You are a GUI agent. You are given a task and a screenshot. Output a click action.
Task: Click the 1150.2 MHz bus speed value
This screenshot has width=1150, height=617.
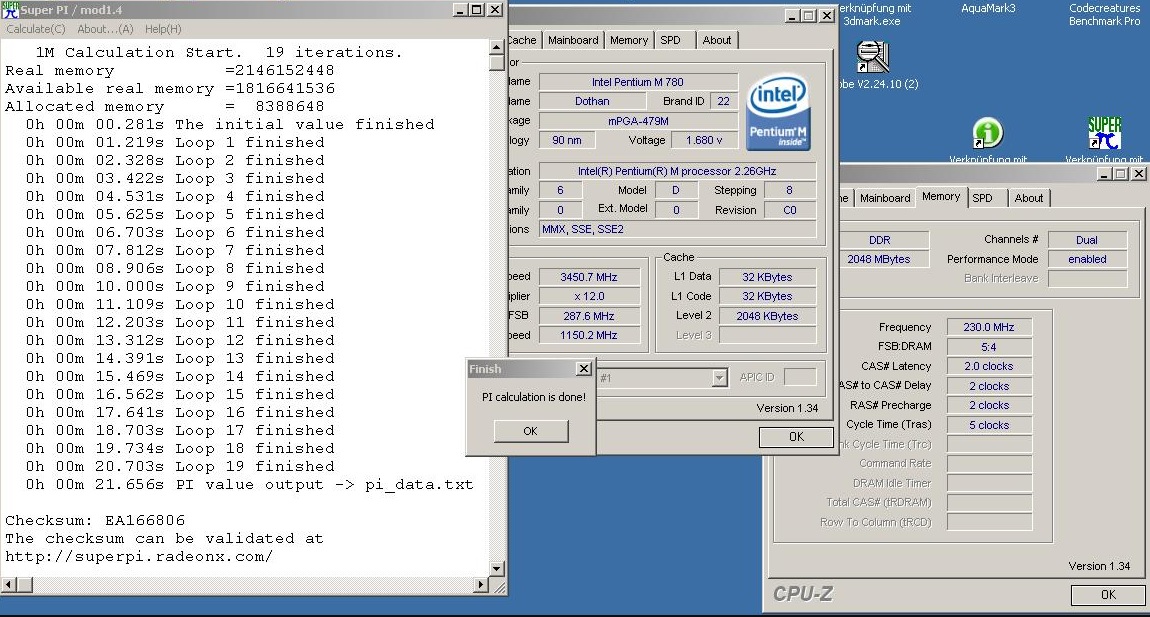click(x=589, y=335)
